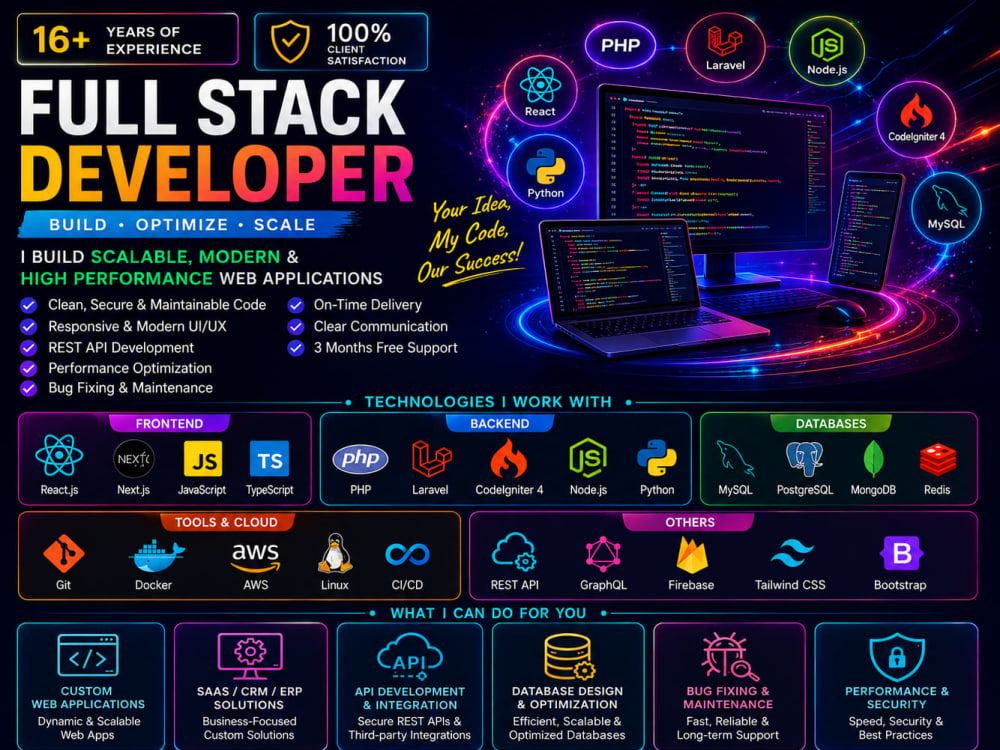Click the PHP bubble above the monitor

(620, 45)
